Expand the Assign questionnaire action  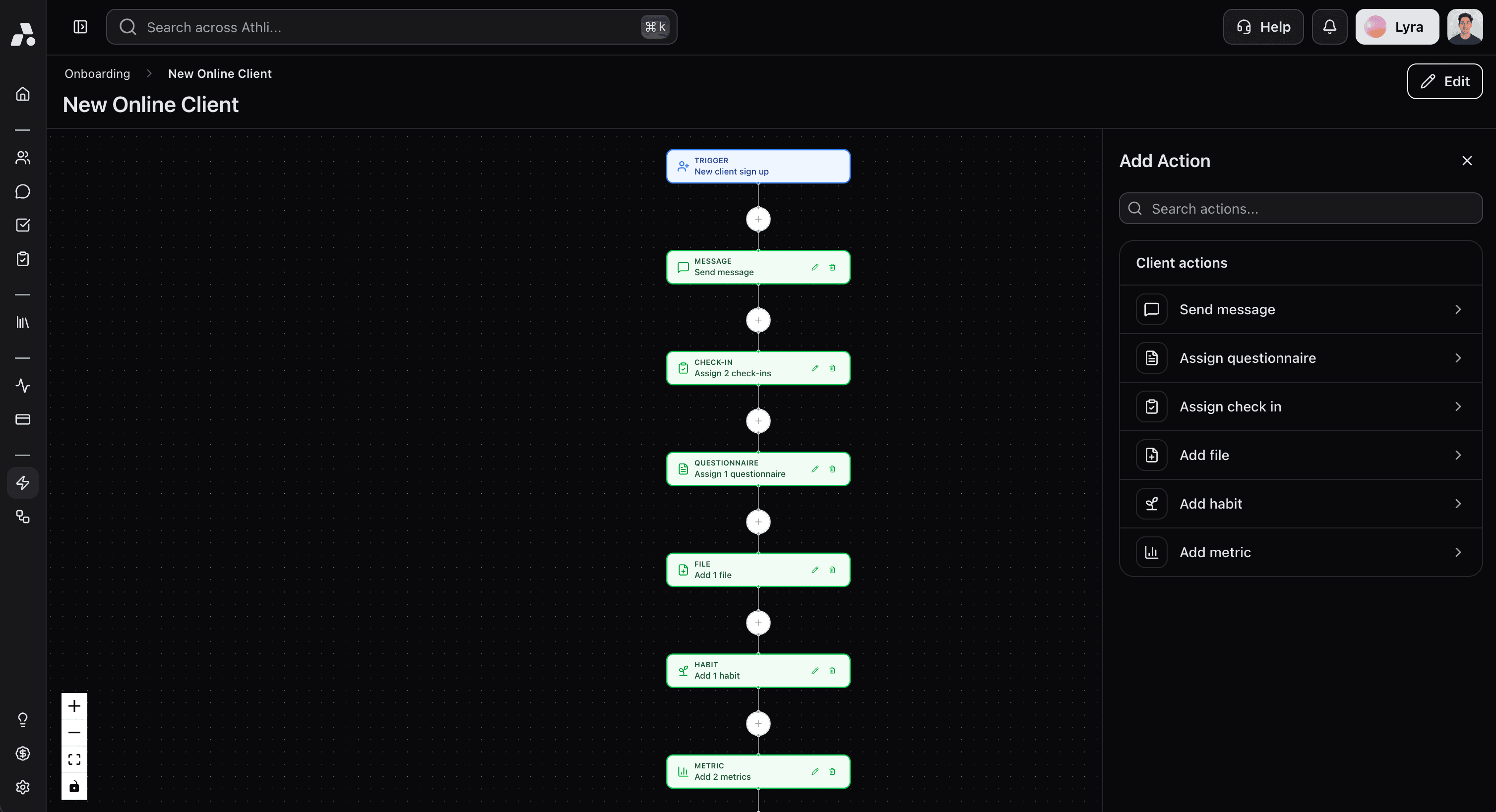[1301, 357]
